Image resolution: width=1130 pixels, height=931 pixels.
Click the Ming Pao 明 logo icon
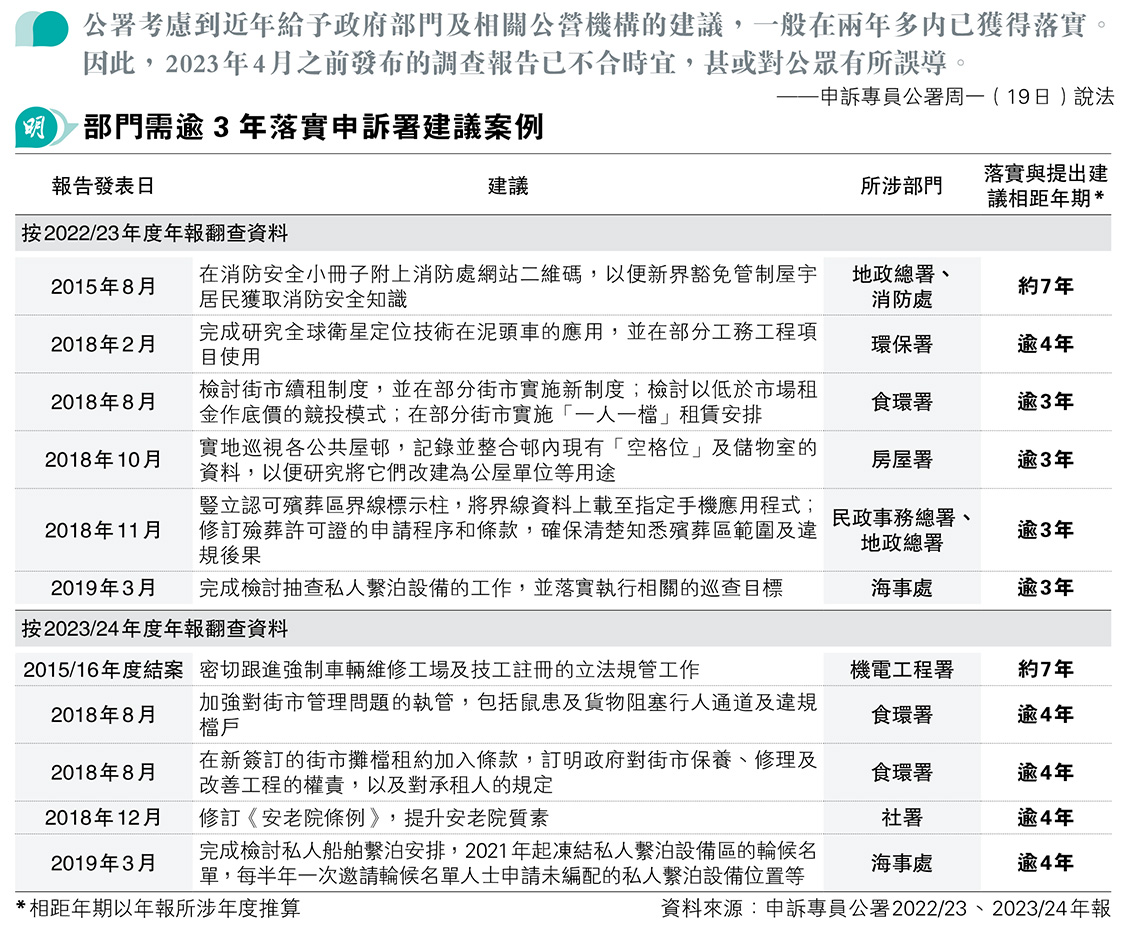[40, 128]
